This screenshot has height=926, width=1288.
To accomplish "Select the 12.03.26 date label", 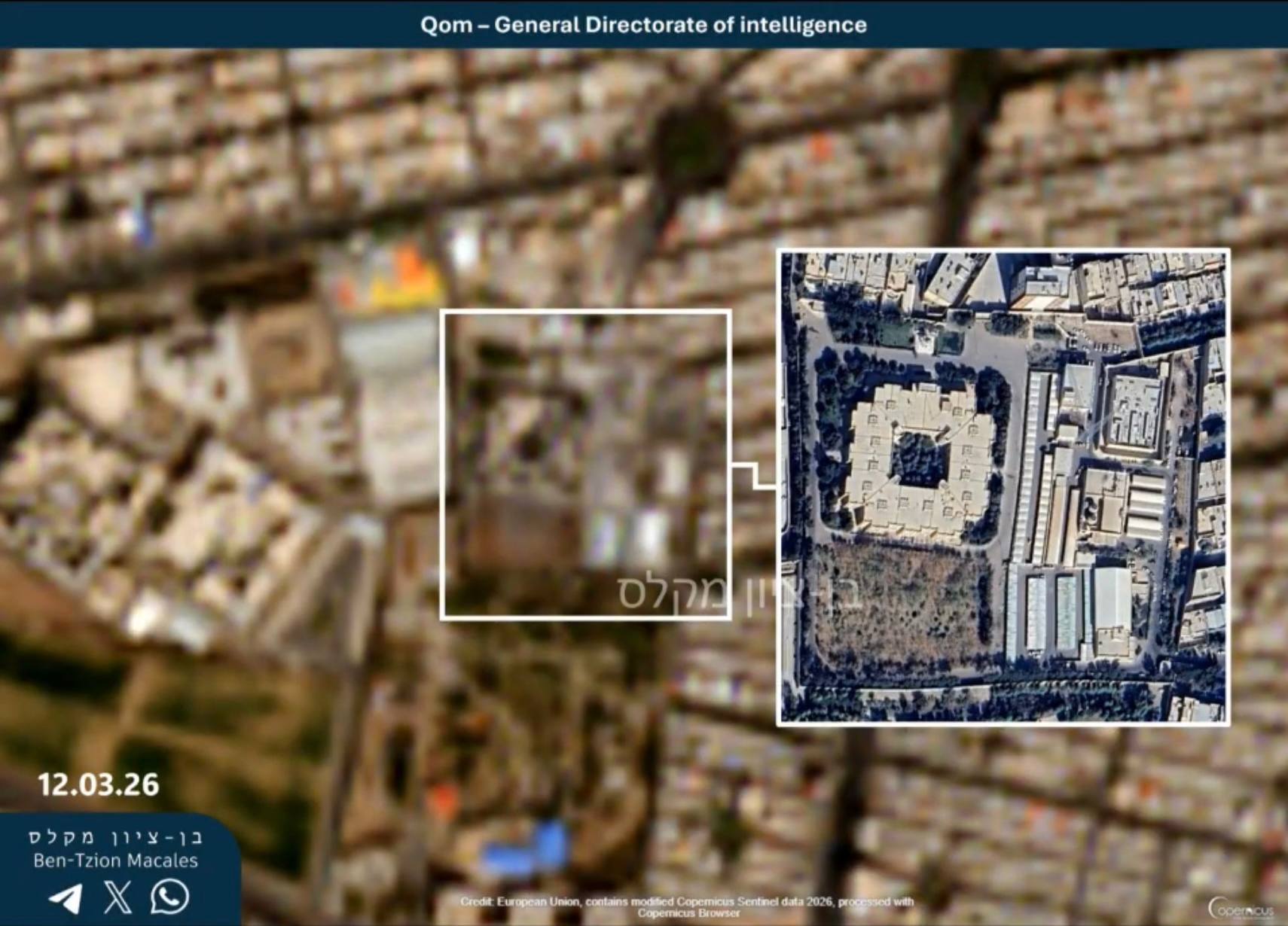I will pos(99,784).
